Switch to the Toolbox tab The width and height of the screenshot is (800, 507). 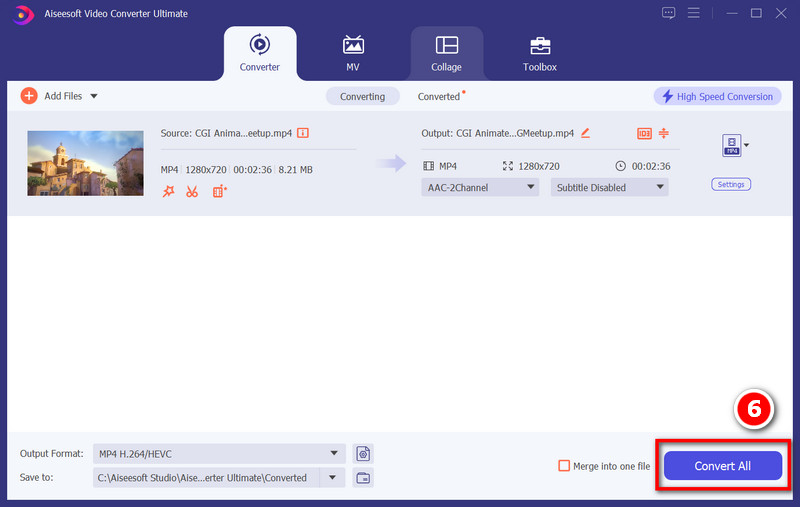(x=539, y=53)
